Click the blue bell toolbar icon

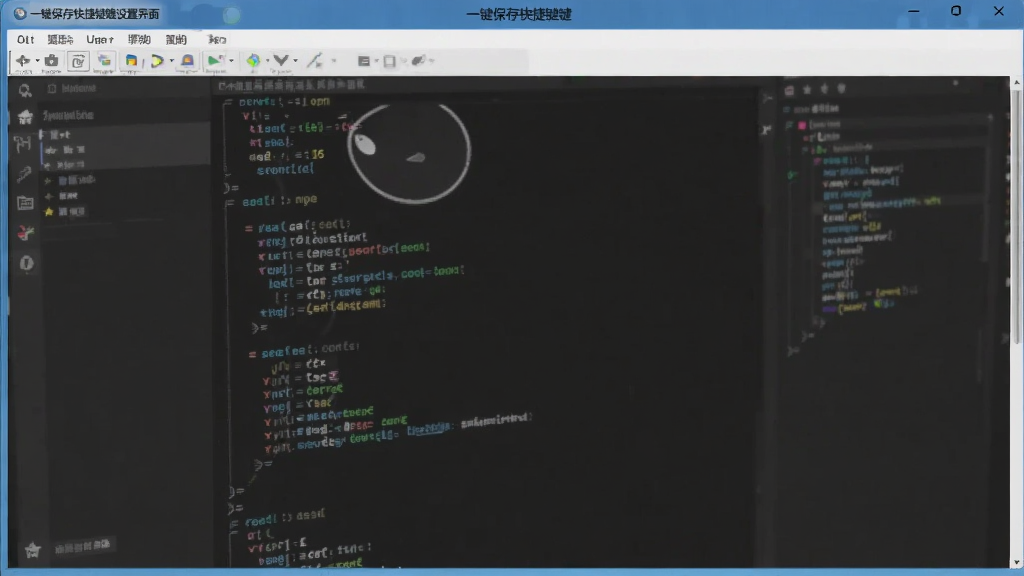click(187, 61)
